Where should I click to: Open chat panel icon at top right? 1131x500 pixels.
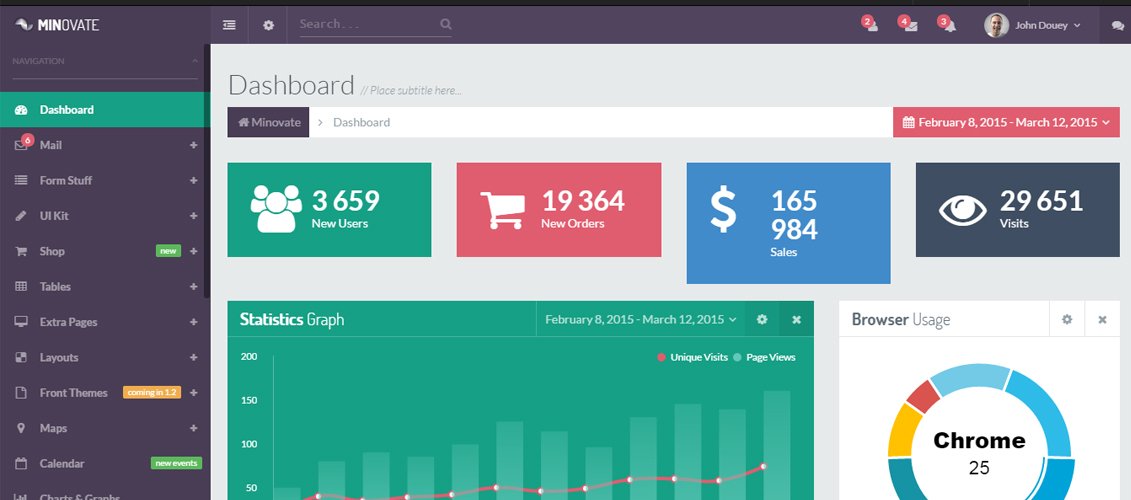coord(1117,26)
